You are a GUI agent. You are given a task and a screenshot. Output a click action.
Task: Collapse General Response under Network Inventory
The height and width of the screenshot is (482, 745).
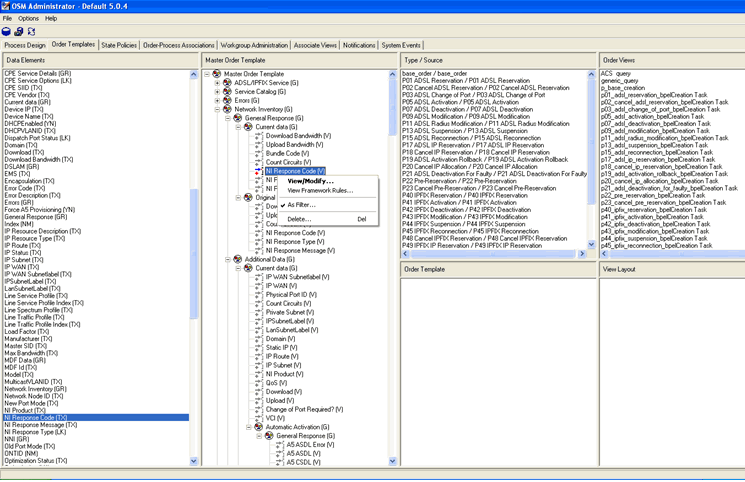[x=228, y=118]
